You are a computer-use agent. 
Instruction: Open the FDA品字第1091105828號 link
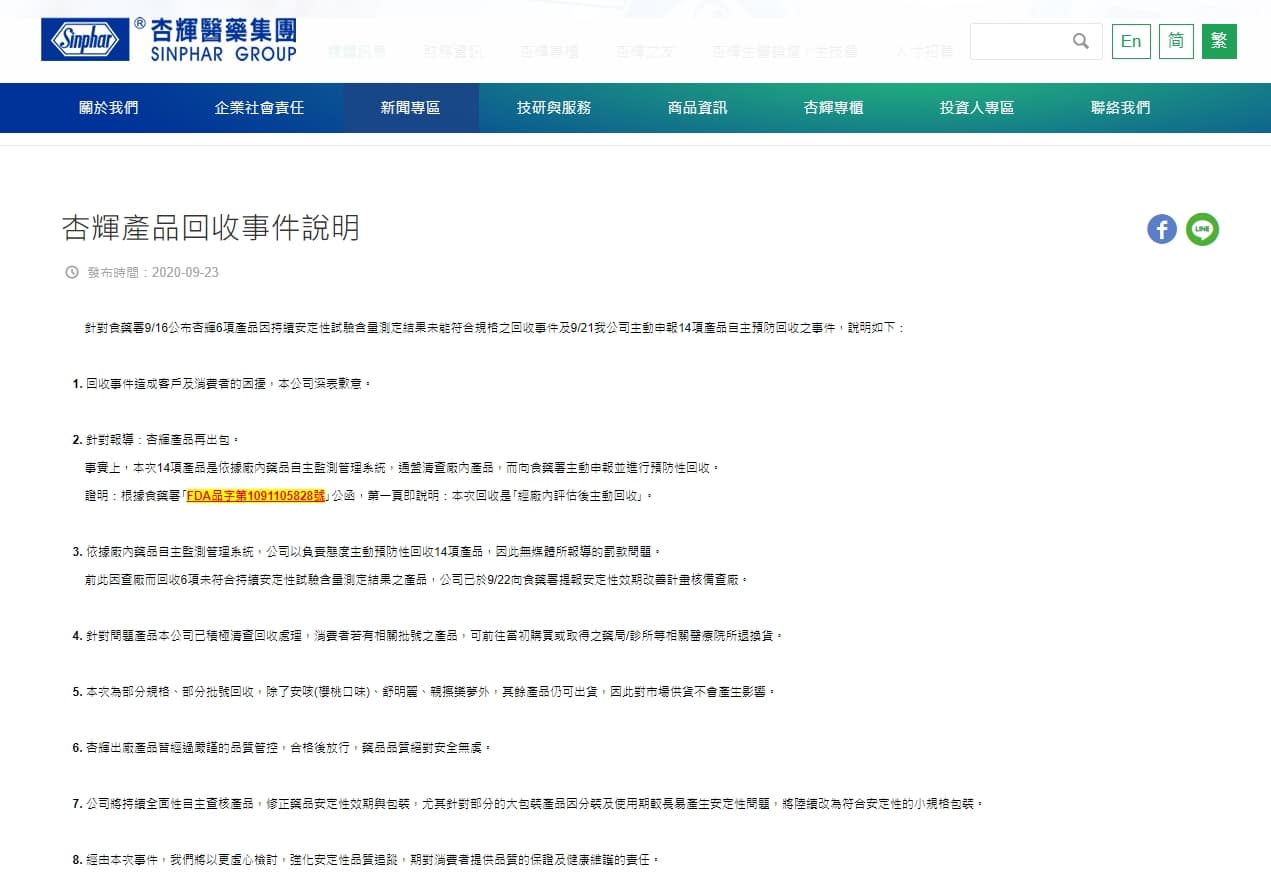pyautogui.click(x=256, y=496)
